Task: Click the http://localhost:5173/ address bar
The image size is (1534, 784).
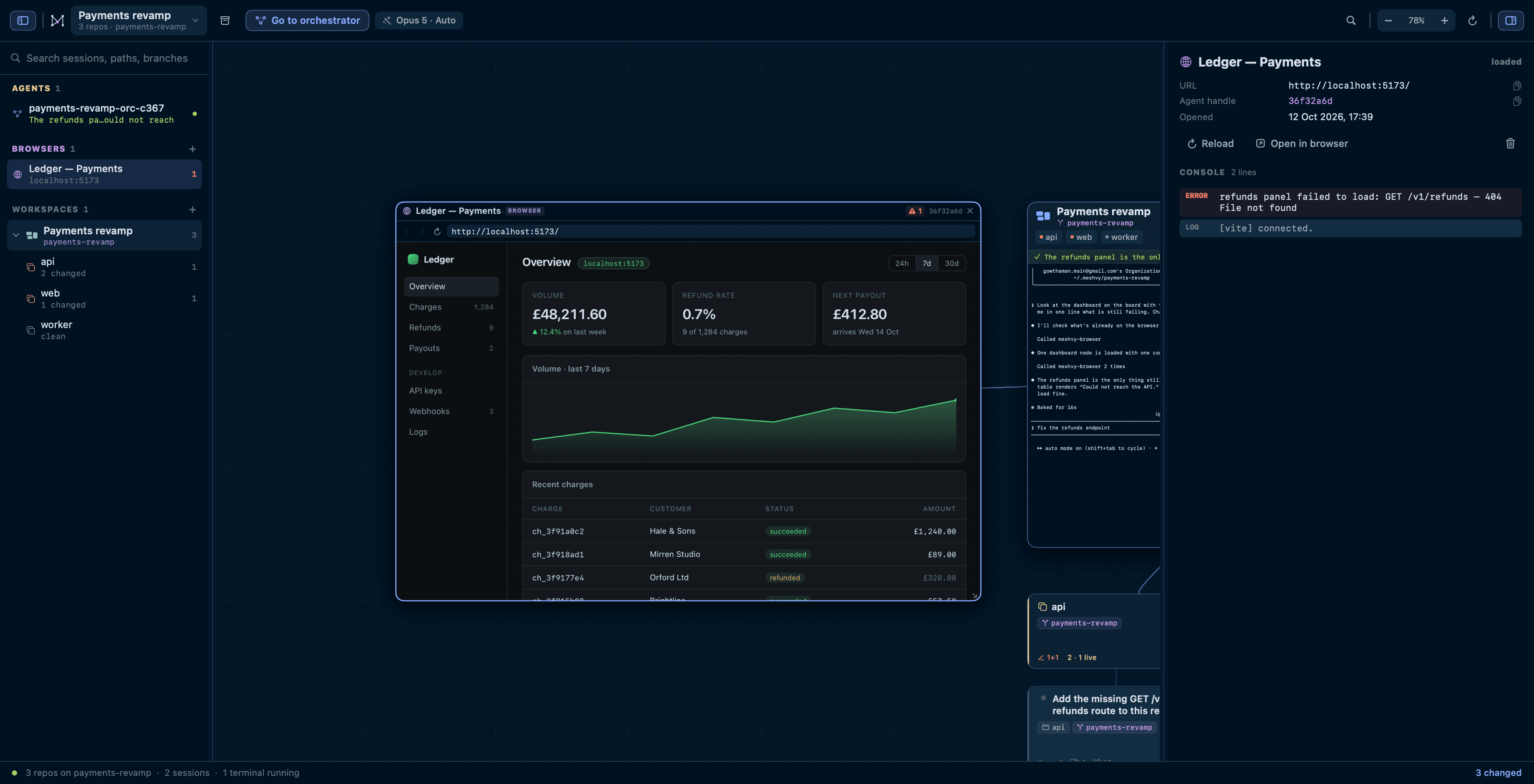Action: tap(711, 231)
